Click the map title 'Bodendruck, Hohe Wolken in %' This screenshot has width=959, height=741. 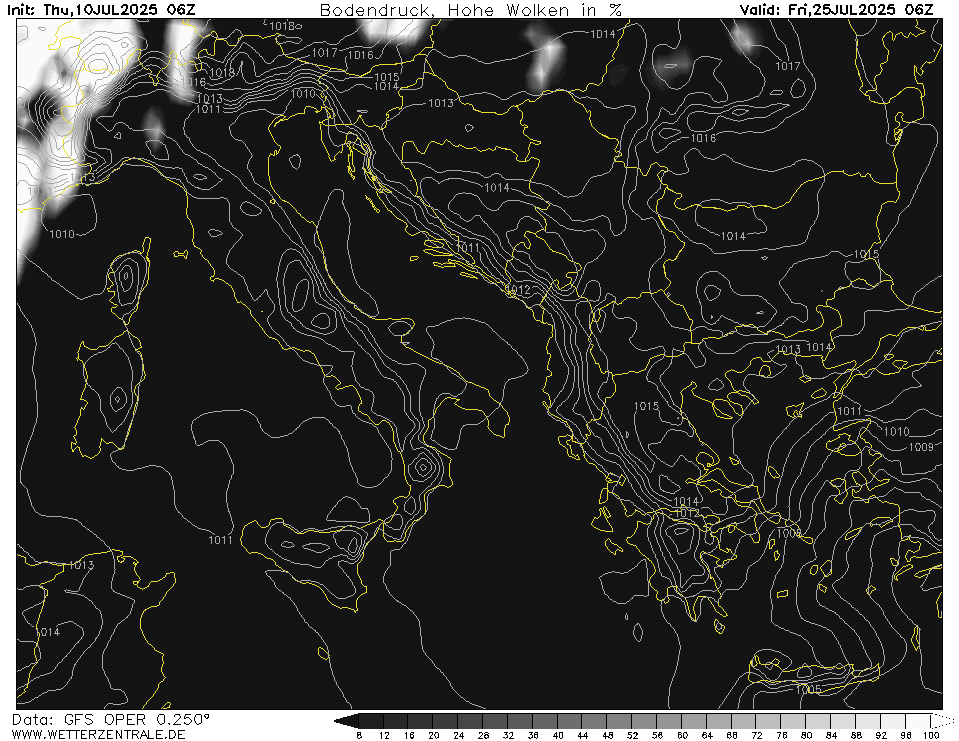(x=471, y=10)
